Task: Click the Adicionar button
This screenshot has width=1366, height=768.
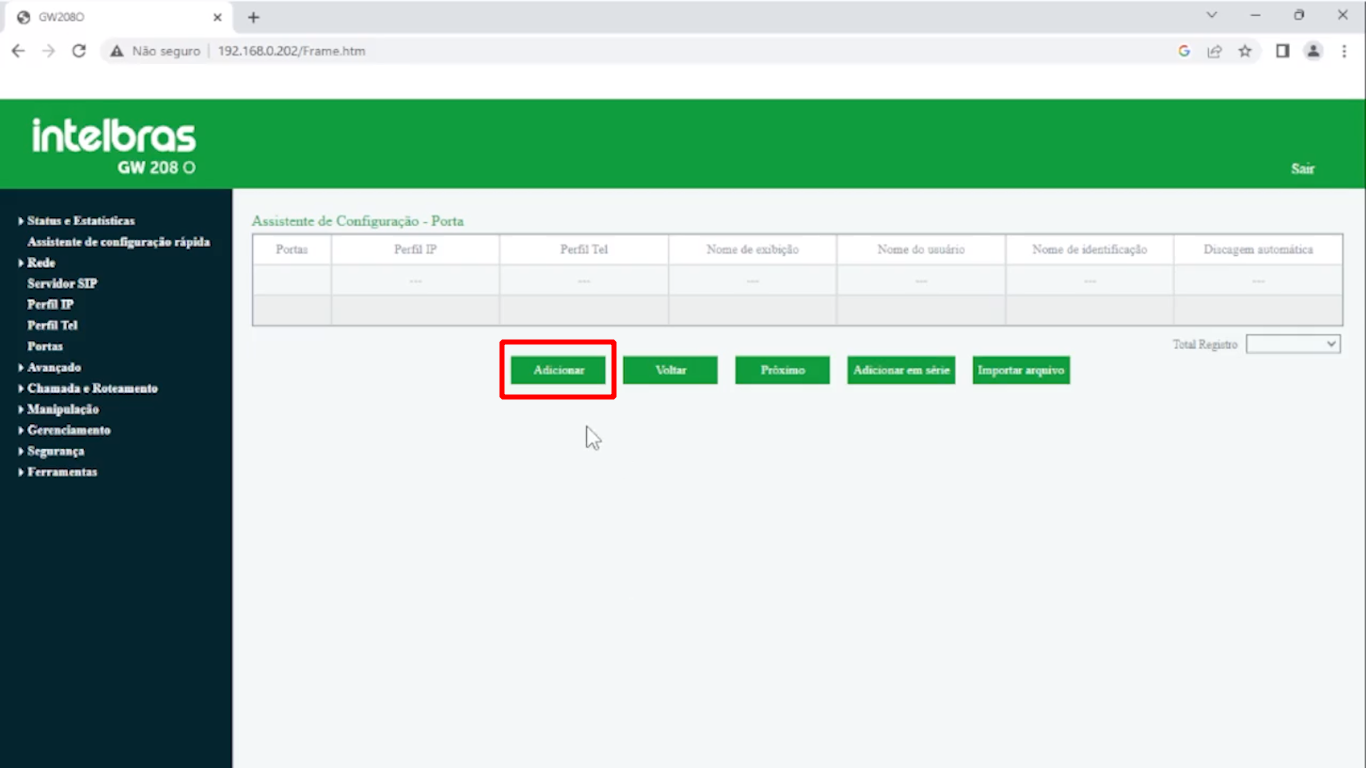Action: 558,370
